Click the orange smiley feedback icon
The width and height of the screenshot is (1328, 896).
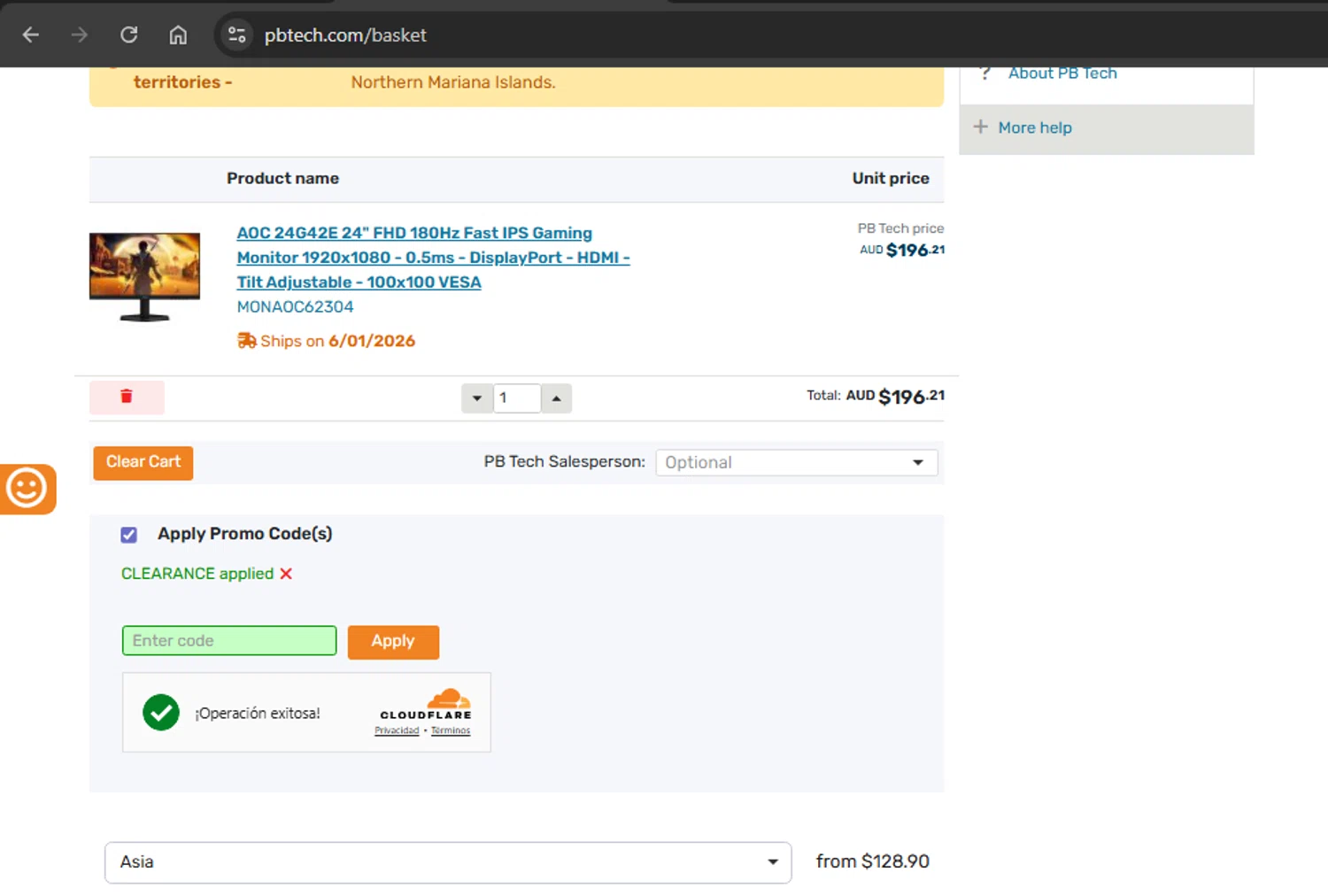click(27, 489)
